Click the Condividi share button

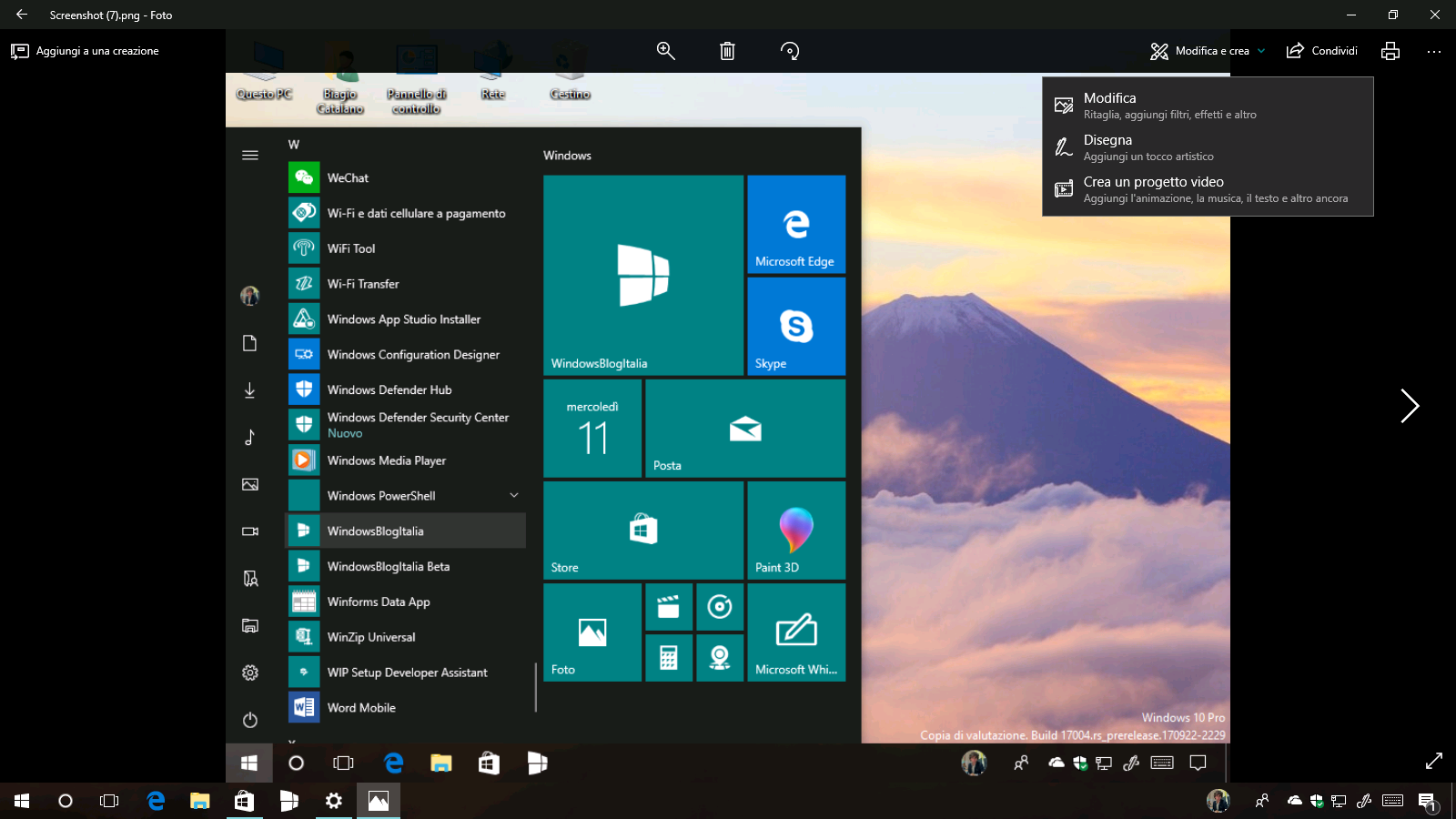tap(1321, 51)
